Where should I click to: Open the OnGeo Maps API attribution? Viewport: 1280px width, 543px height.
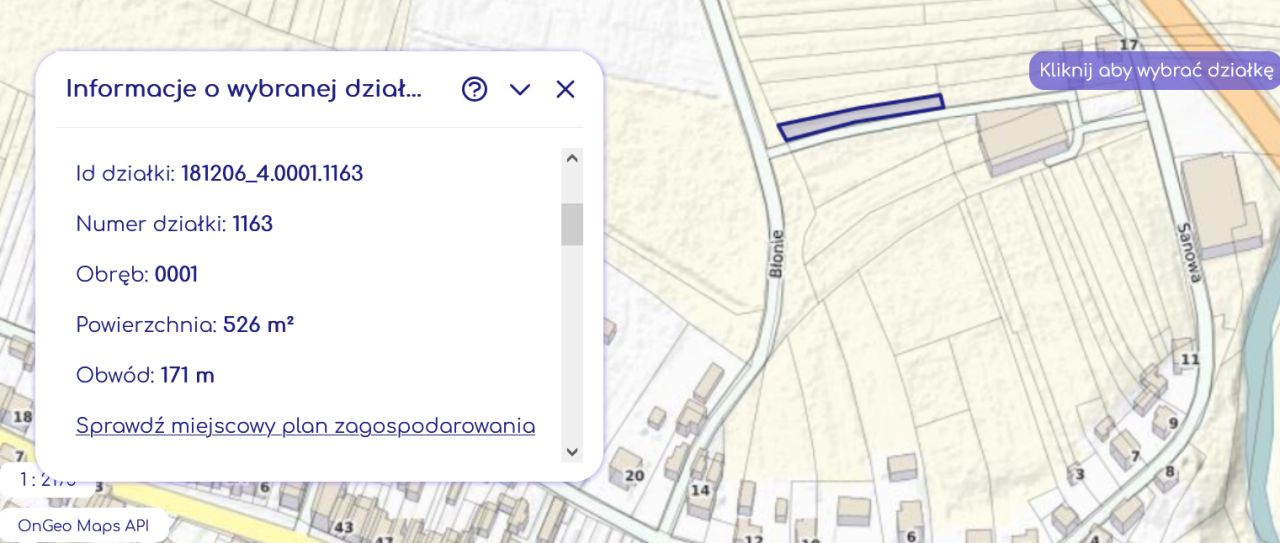pos(83,525)
